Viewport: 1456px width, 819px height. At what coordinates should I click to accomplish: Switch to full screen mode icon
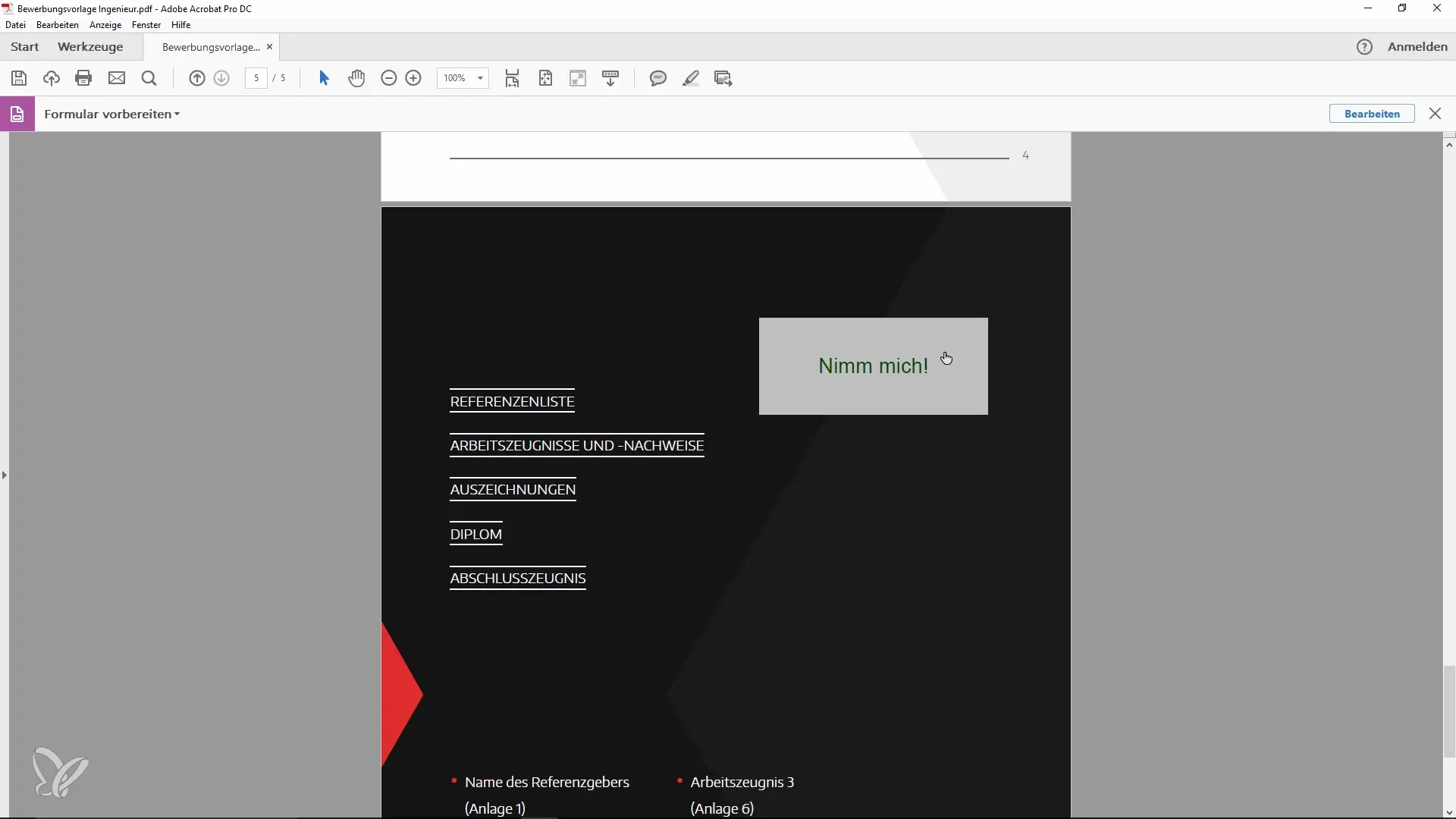click(x=578, y=78)
